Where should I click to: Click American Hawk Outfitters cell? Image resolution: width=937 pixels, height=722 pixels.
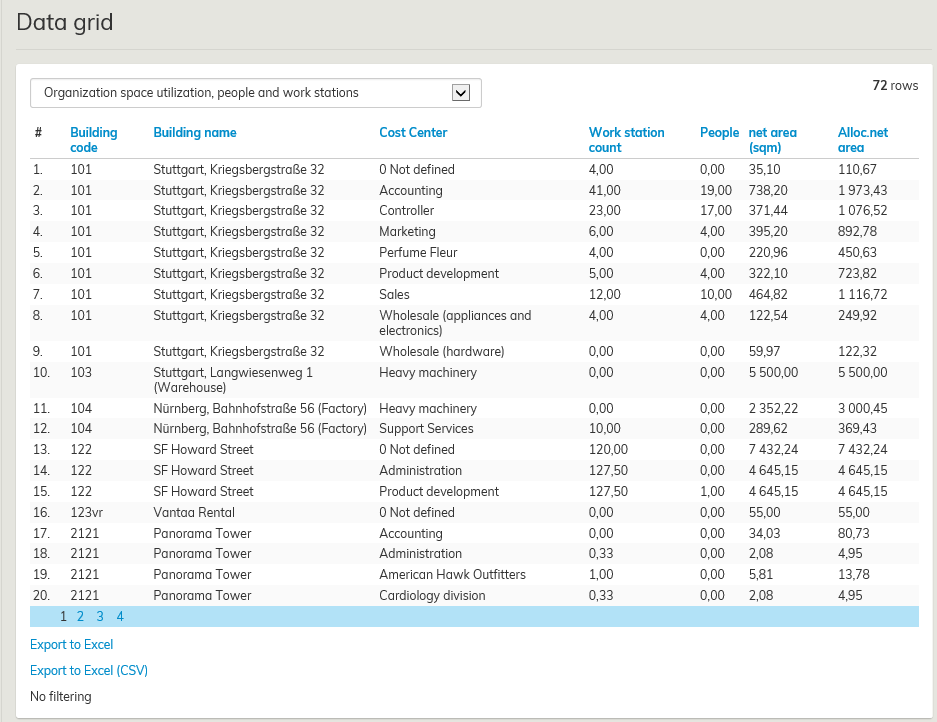point(452,574)
